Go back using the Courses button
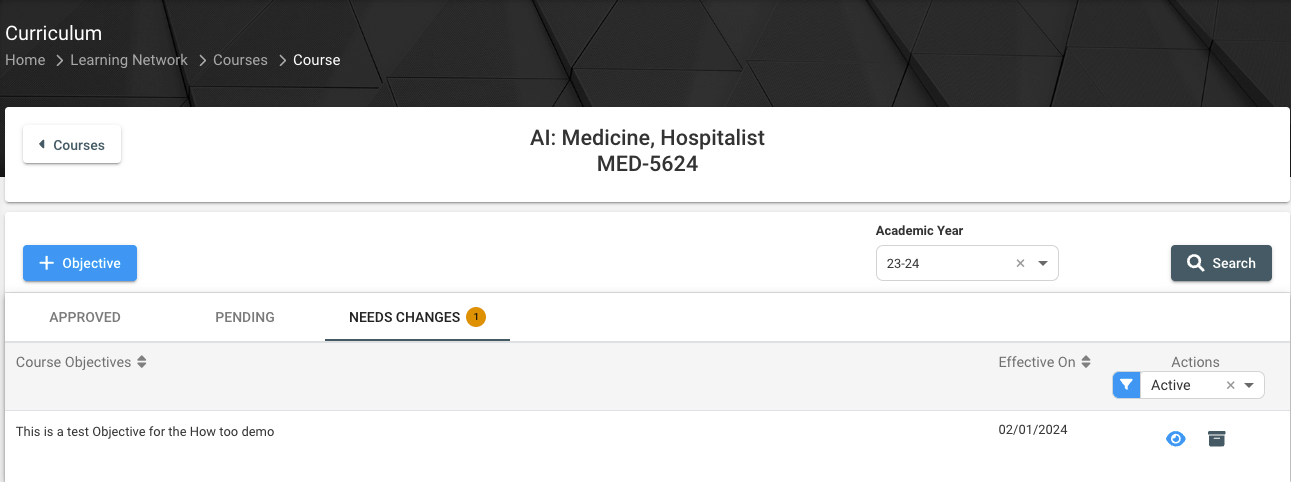Image resolution: width=1291 pixels, height=482 pixels. click(x=72, y=145)
